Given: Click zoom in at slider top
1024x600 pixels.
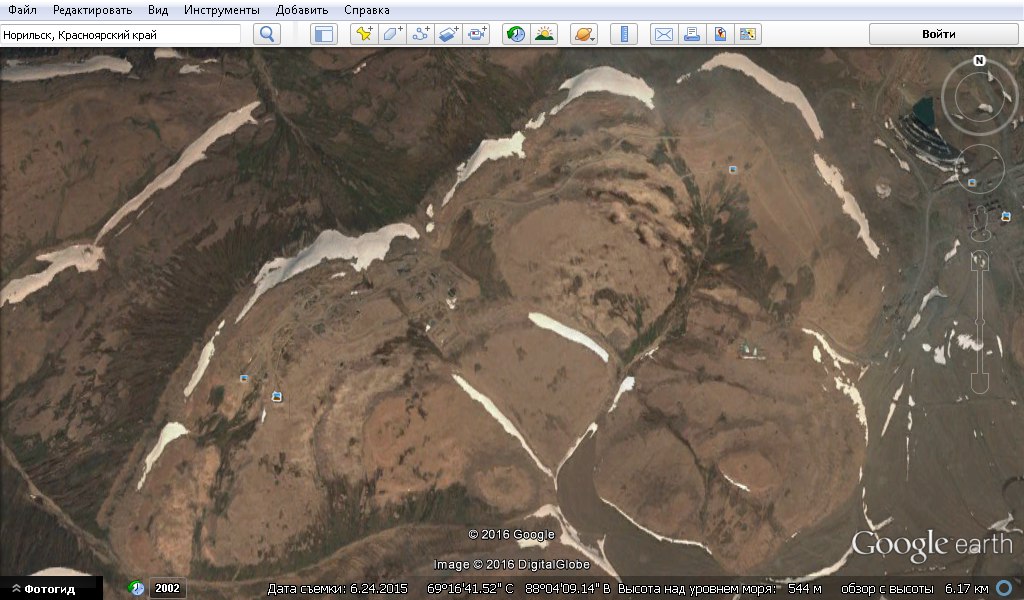Looking at the screenshot, I should tap(980, 262).
